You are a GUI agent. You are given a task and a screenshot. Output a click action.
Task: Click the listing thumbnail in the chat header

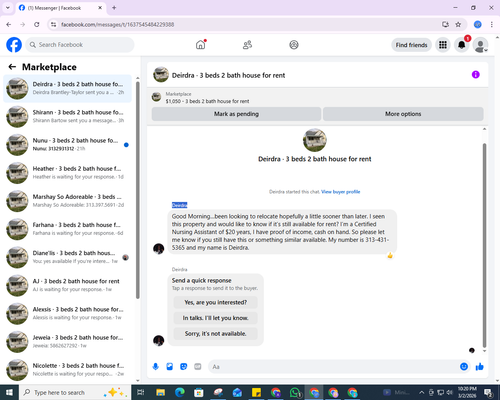(161, 74)
